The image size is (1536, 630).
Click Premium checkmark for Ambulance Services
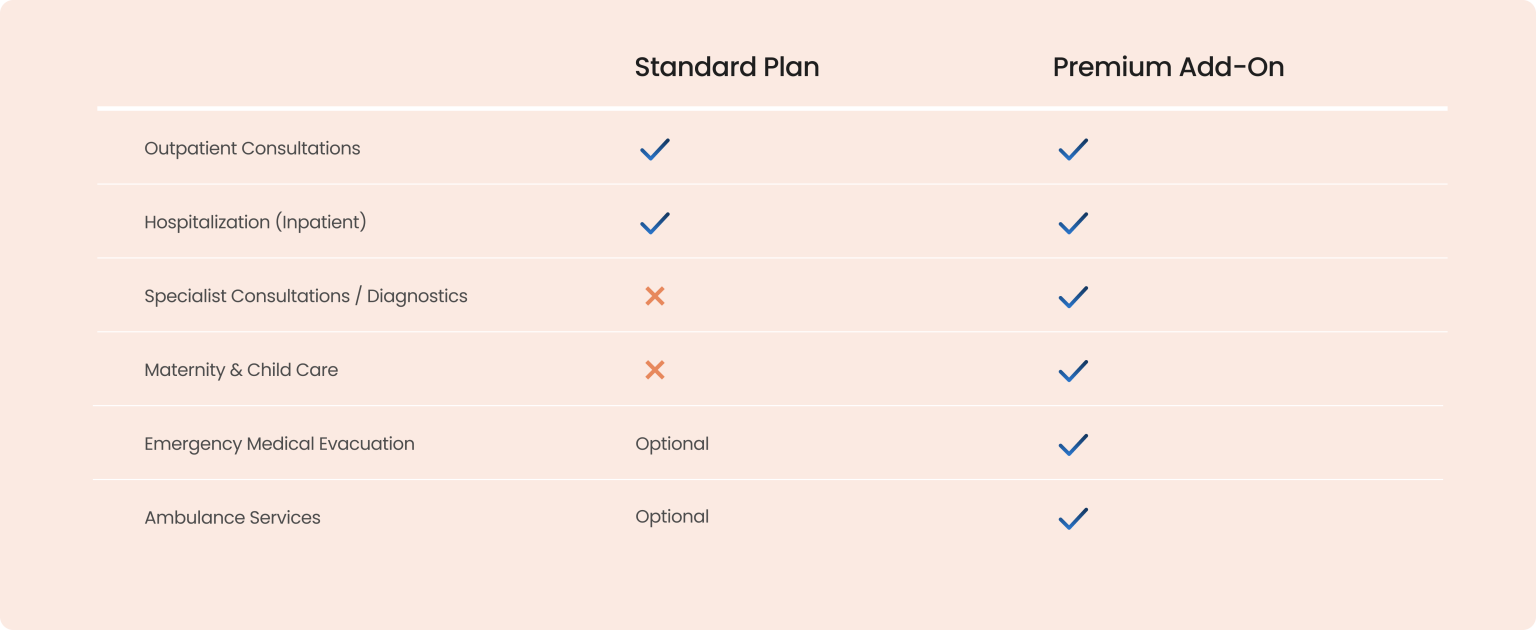[x=1073, y=519]
